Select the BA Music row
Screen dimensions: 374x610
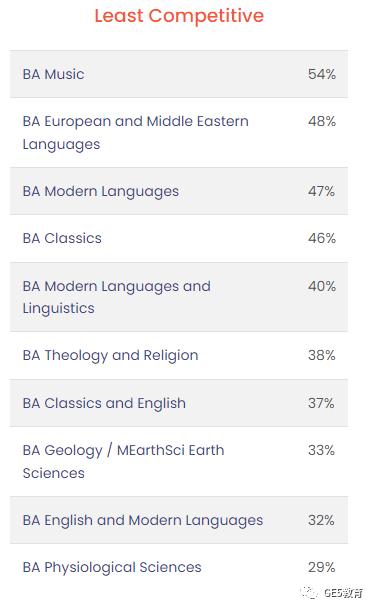tap(179, 74)
